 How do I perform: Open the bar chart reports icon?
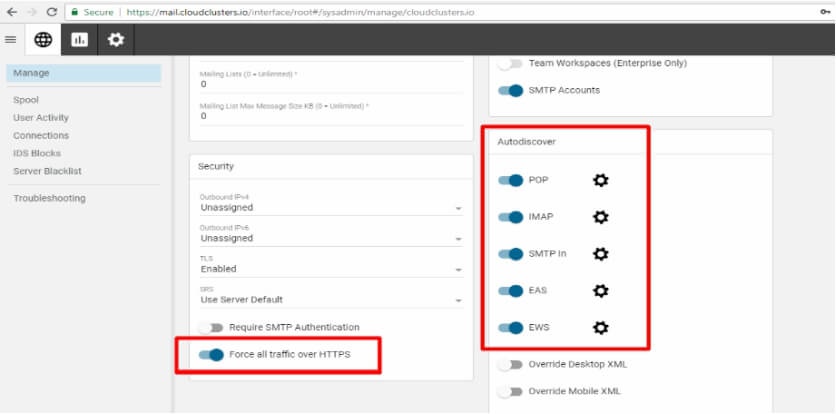[79, 39]
